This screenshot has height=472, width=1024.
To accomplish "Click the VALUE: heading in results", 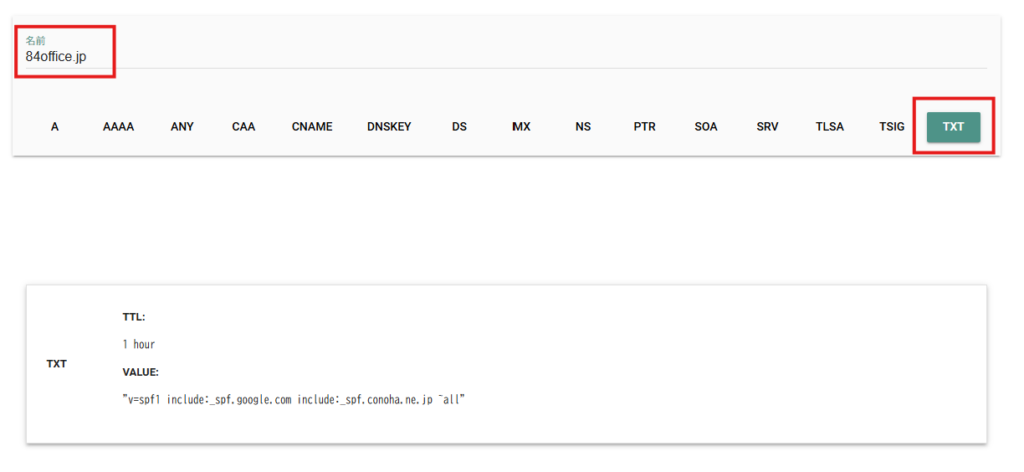I will (140, 372).
